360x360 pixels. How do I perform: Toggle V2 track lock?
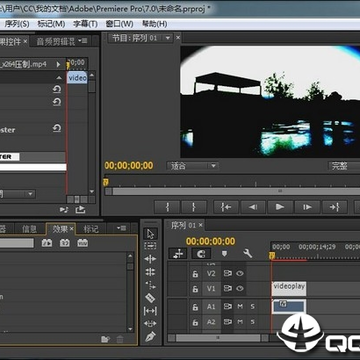coord(195,274)
